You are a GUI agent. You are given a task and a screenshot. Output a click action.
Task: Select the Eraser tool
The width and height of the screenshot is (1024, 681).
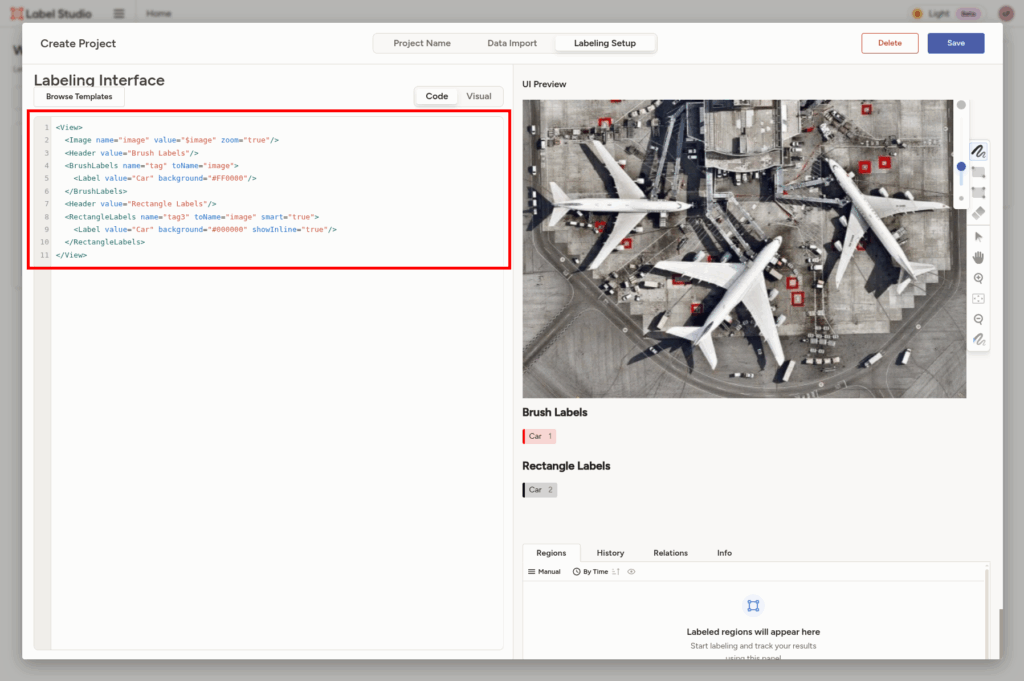tap(978, 213)
